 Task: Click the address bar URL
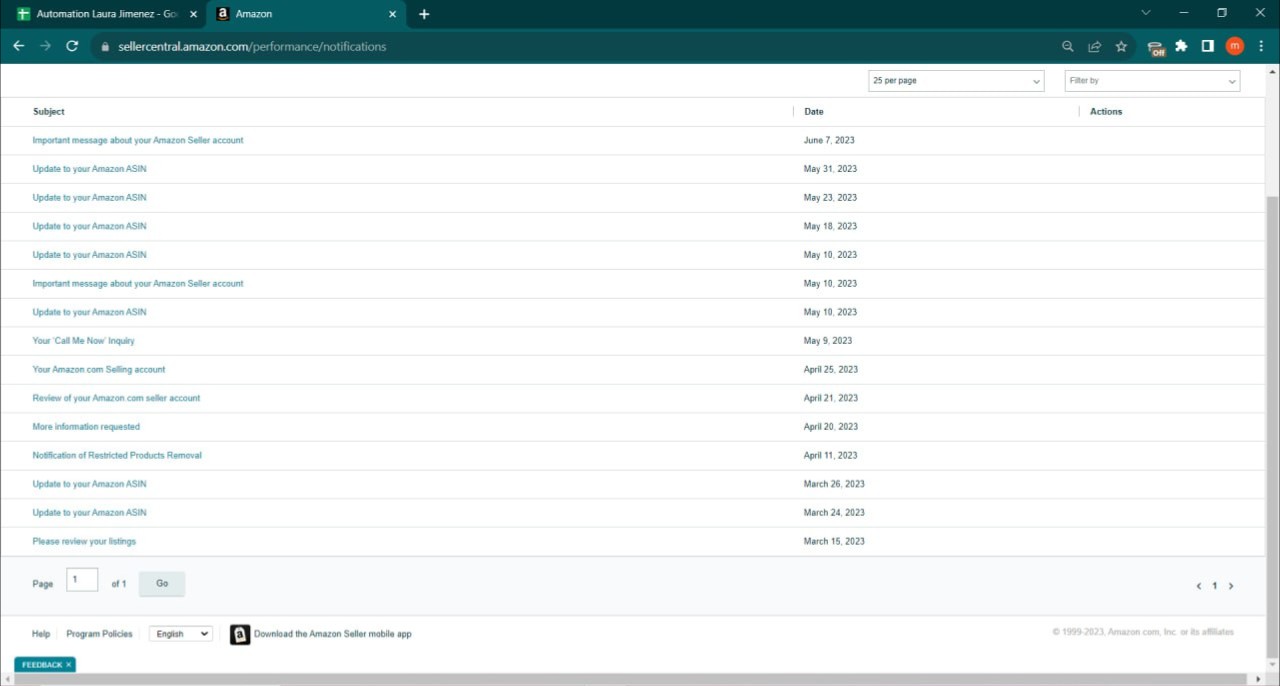[x=252, y=46]
